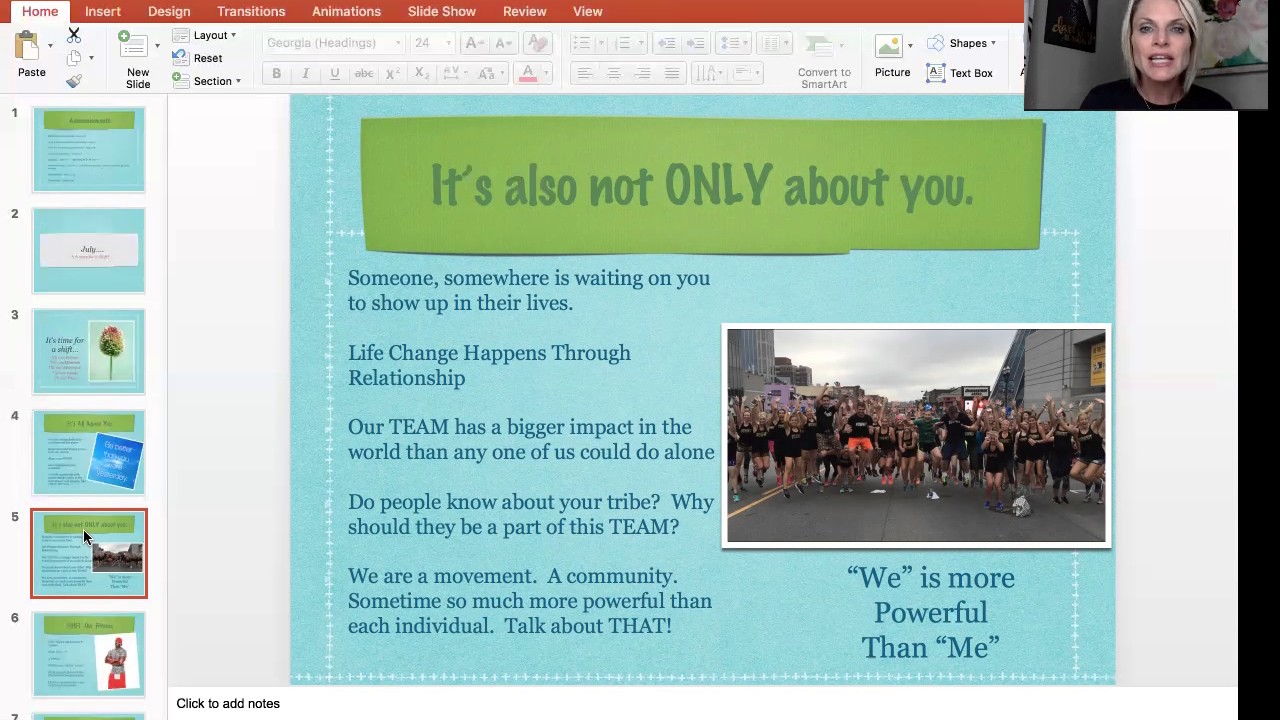
Task: Select slide 2 thumbnail with July text
Action: point(89,250)
